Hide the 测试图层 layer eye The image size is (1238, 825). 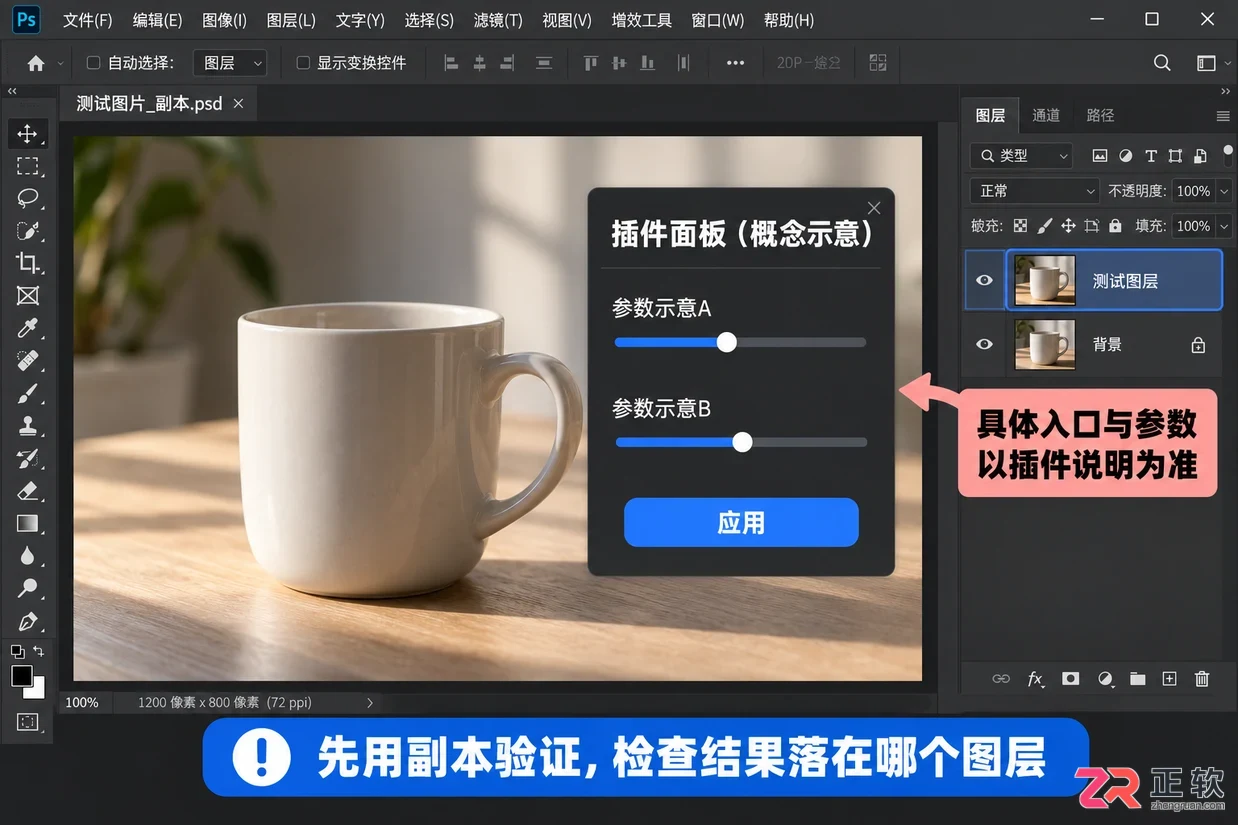pyautogui.click(x=984, y=280)
